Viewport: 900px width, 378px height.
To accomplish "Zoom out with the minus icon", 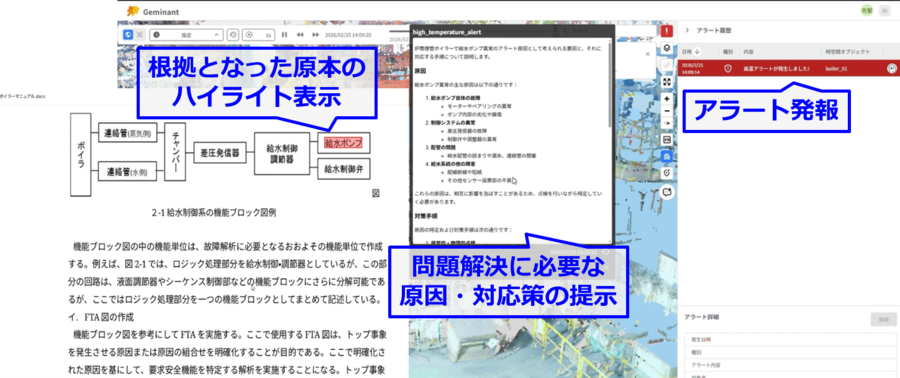I will tap(667, 111).
